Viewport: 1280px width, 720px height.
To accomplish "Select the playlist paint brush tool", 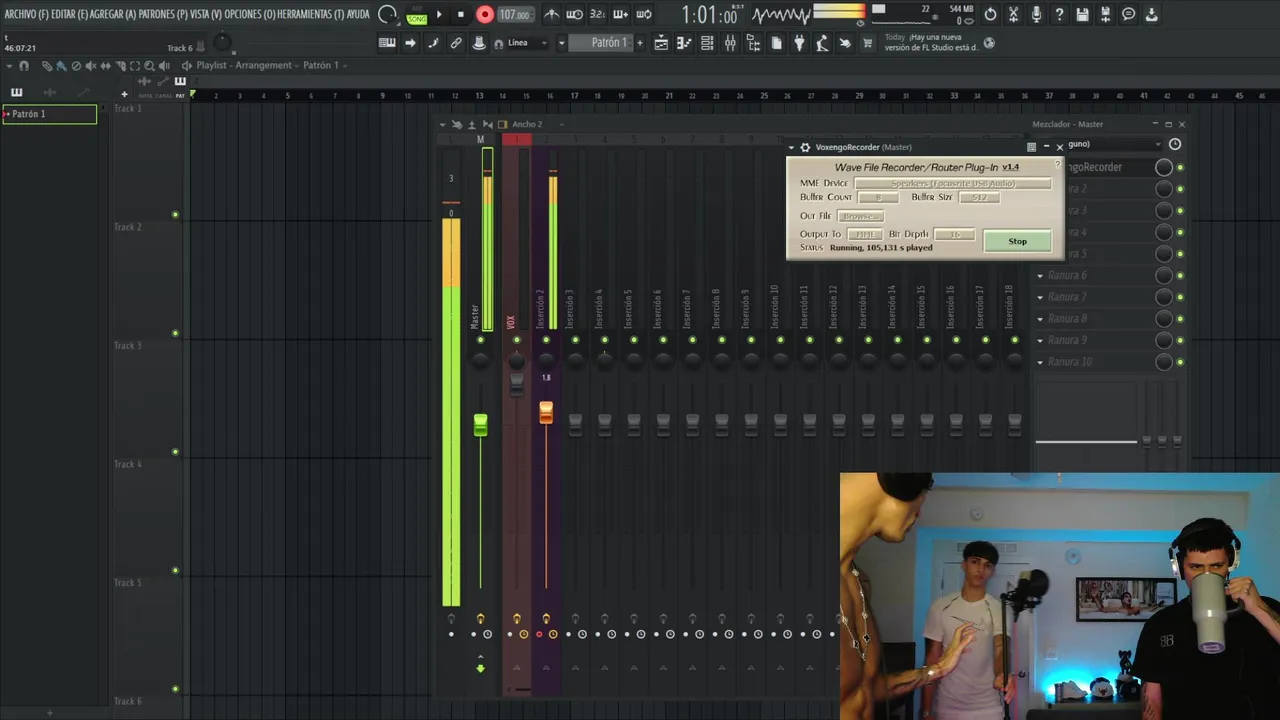I will coord(61,66).
